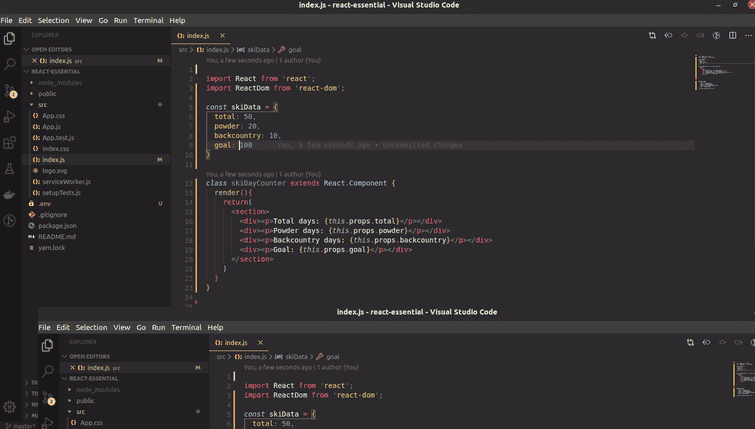Screen dimensions: 755x429
Task: Open Search view in top window activity bar
Action: tap(10, 64)
